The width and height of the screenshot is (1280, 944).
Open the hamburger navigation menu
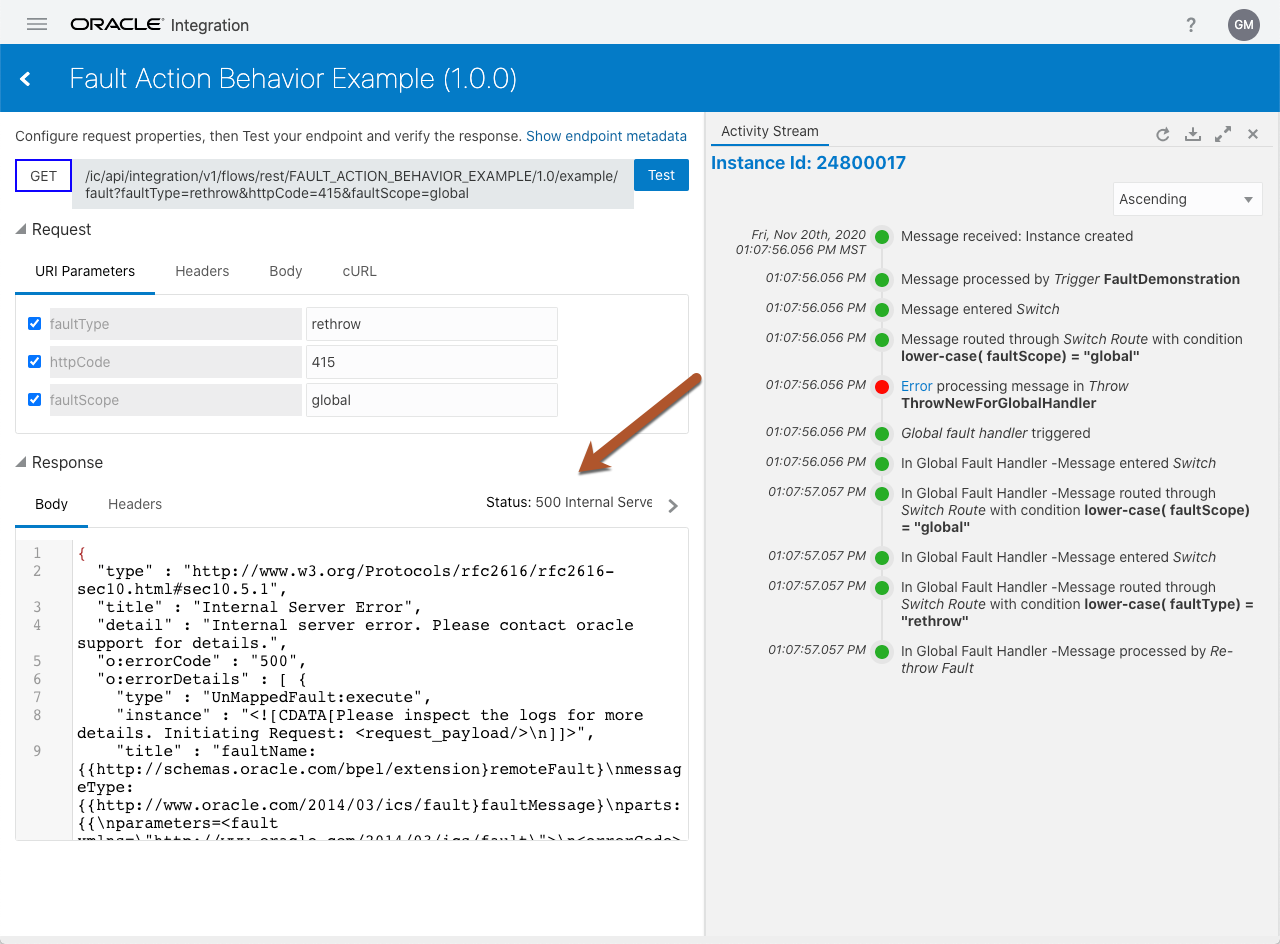tap(37, 24)
